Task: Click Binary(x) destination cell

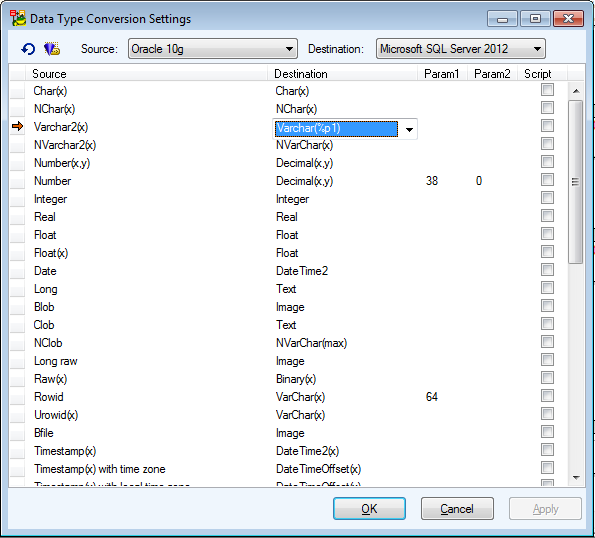Action: [x=296, y=379]
